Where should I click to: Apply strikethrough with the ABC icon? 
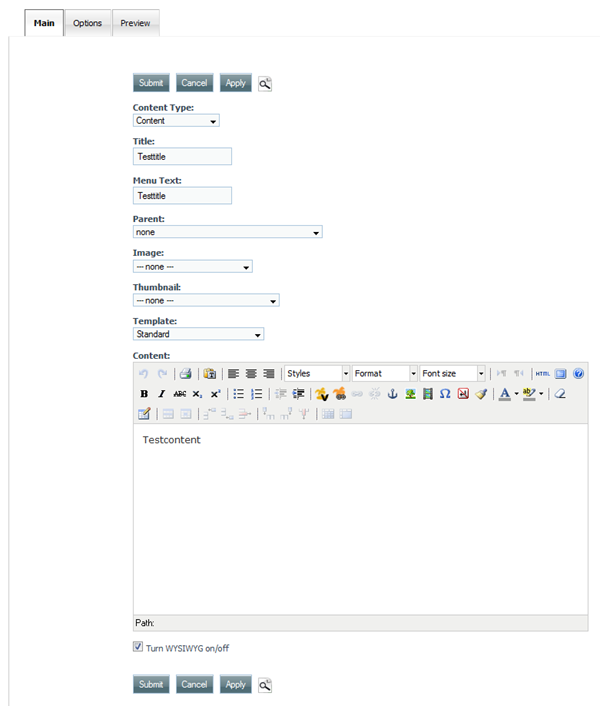(x=180, y=394)
